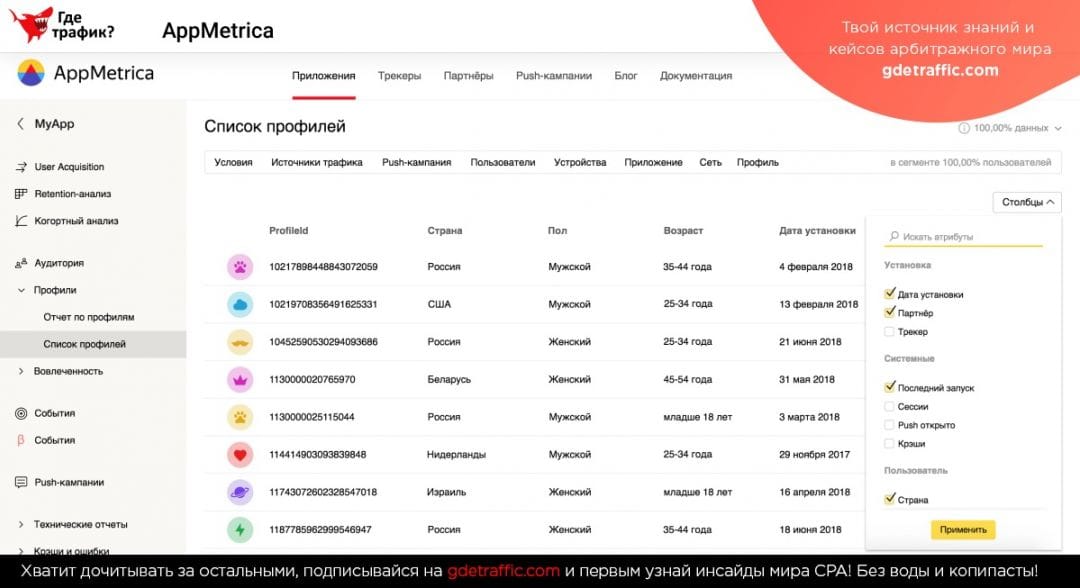The image size is (1080, 588).
Task: Open the Приложение segment filter
Action: 654,162
